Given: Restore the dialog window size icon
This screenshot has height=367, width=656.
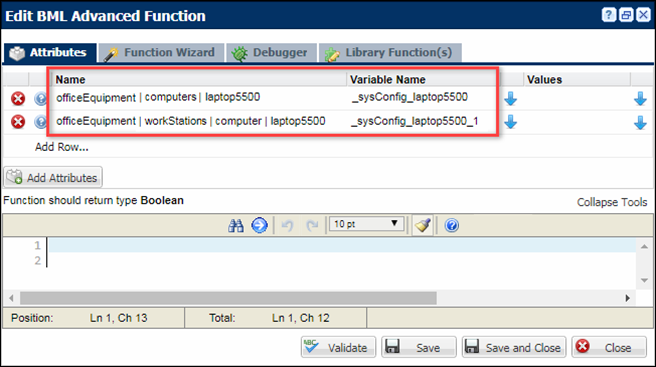Looking at the screenshot, I should (626, 15).
